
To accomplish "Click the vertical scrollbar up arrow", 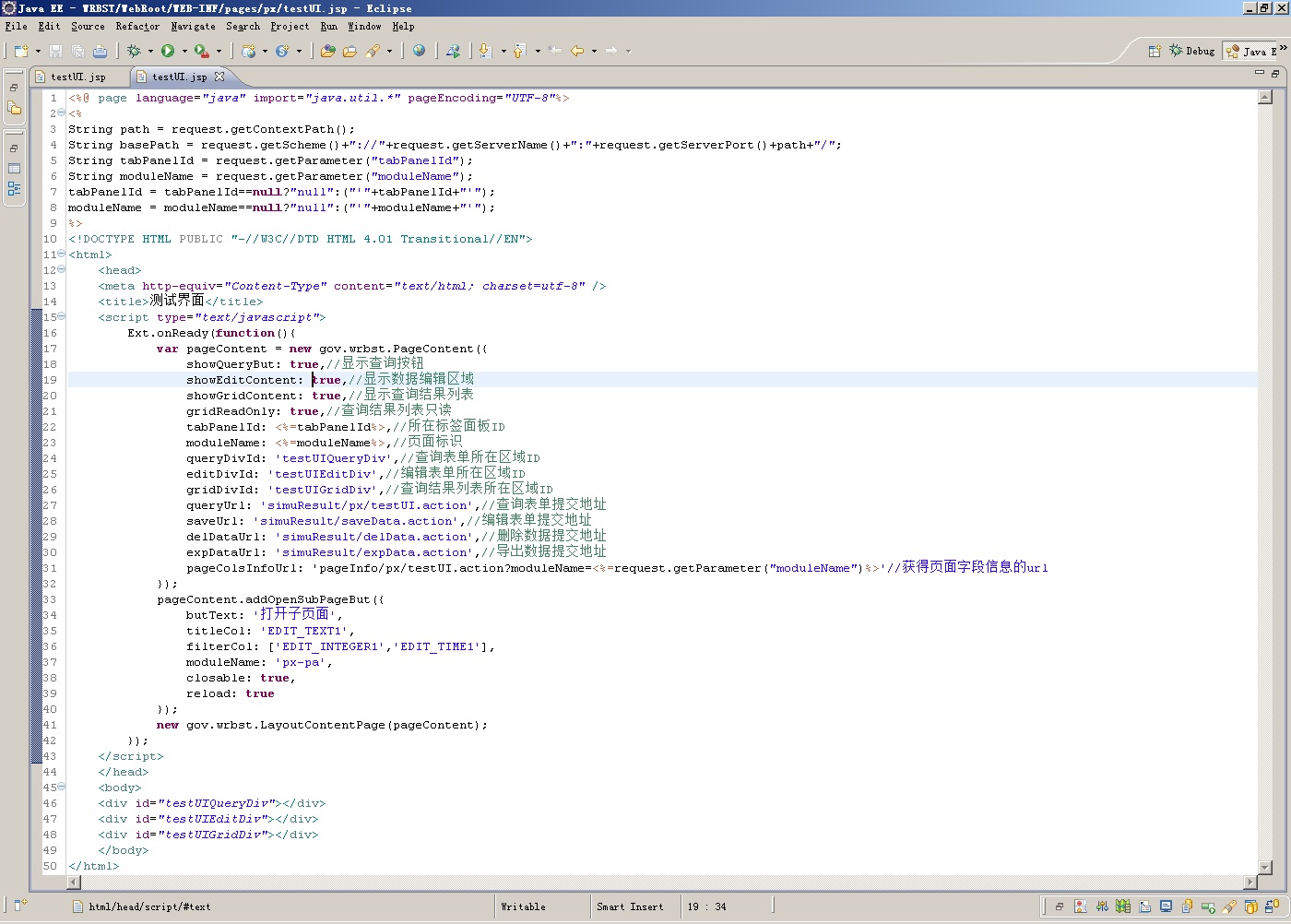I will [1265, 97].
